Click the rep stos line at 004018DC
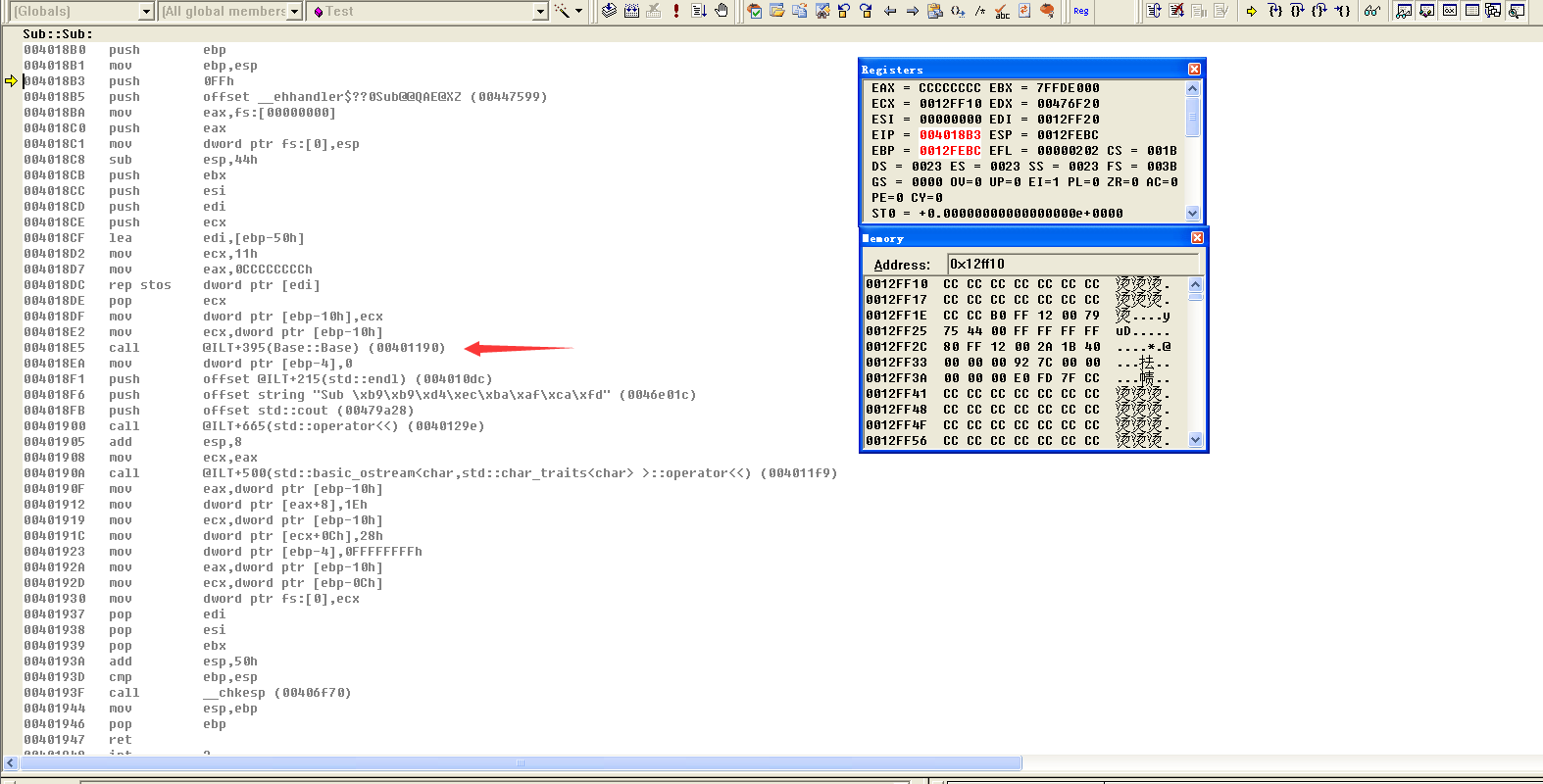This screenshot has height=784, width=1543. 172,285
